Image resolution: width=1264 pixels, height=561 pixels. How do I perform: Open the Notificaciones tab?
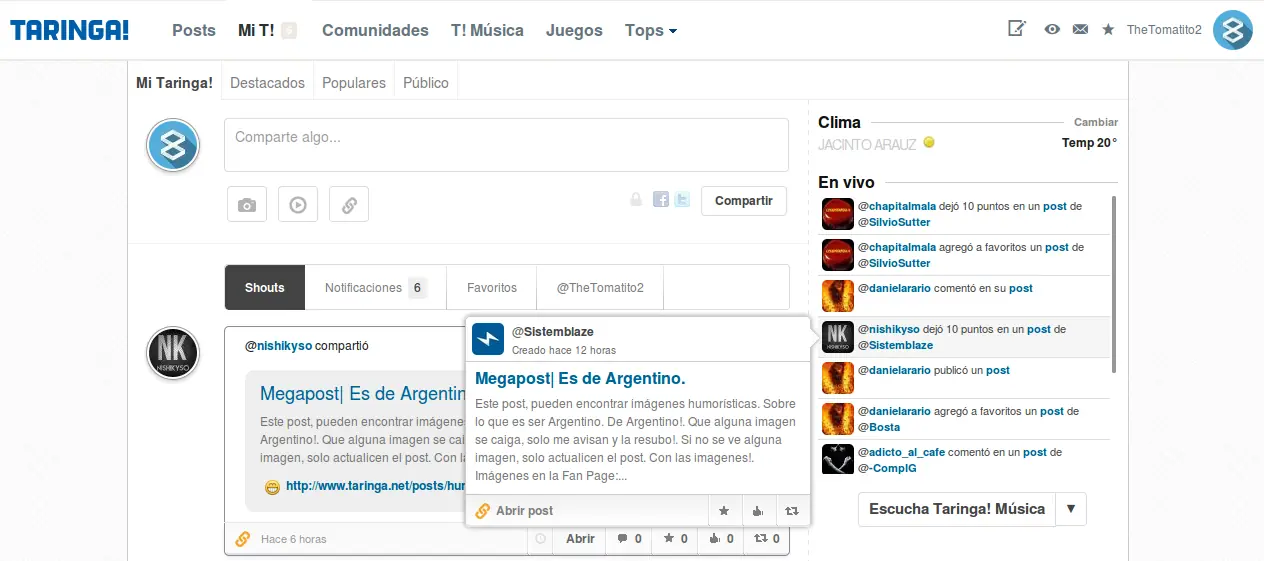click(x=375, y=288)
